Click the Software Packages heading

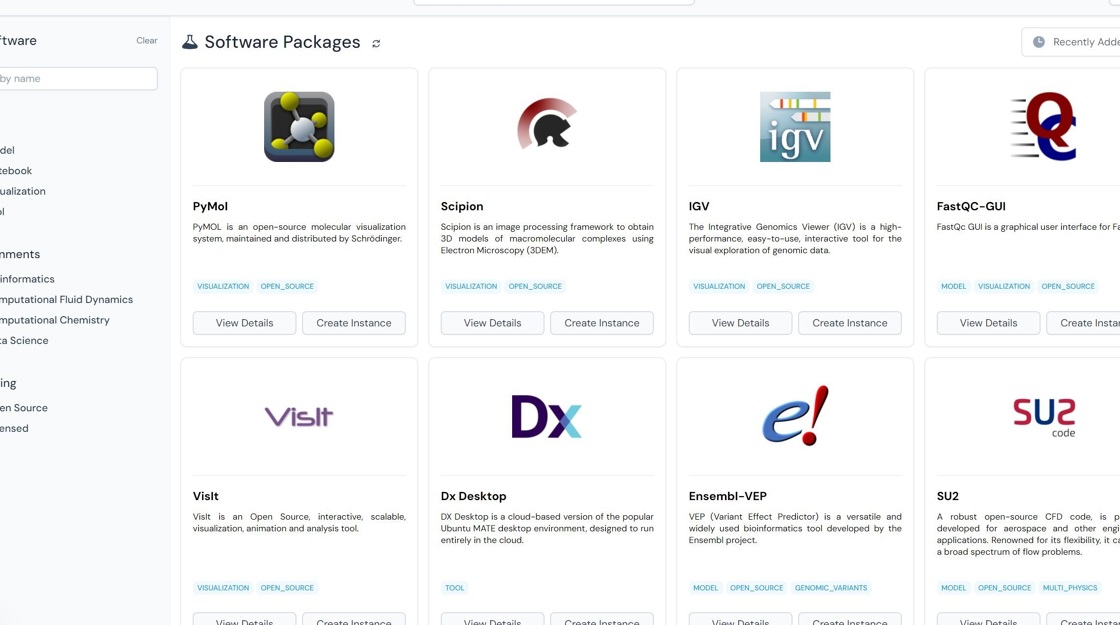click(x=282, y=42)
